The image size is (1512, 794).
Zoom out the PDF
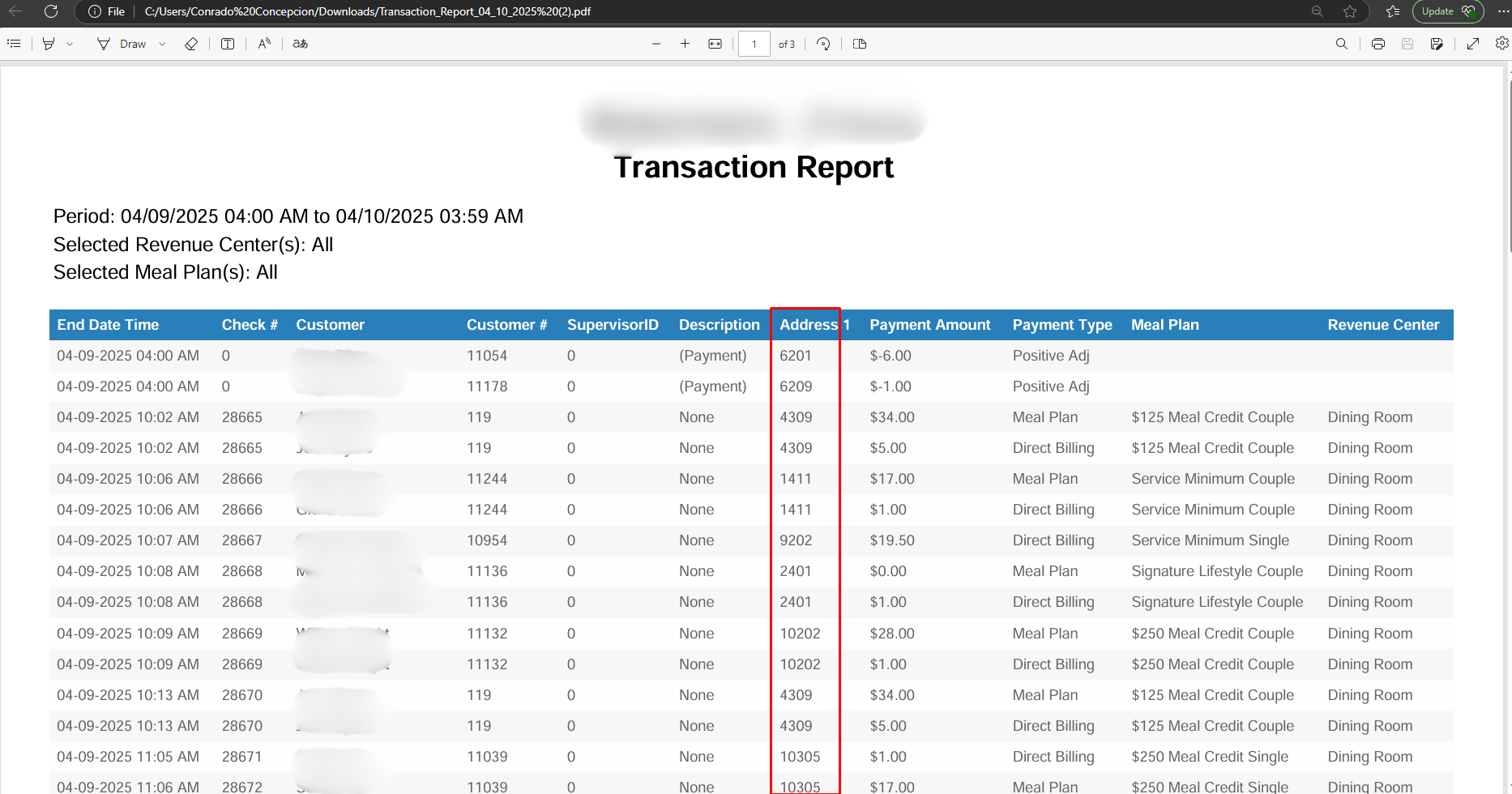tap(656, 44)
